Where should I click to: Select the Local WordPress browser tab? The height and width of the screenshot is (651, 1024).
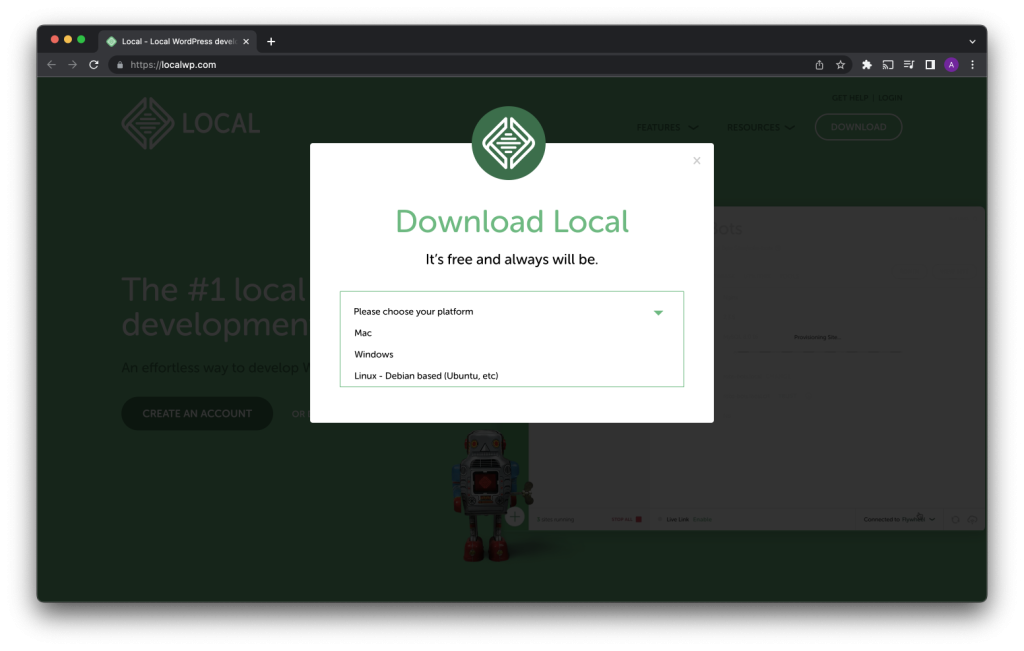click(175, 41)
